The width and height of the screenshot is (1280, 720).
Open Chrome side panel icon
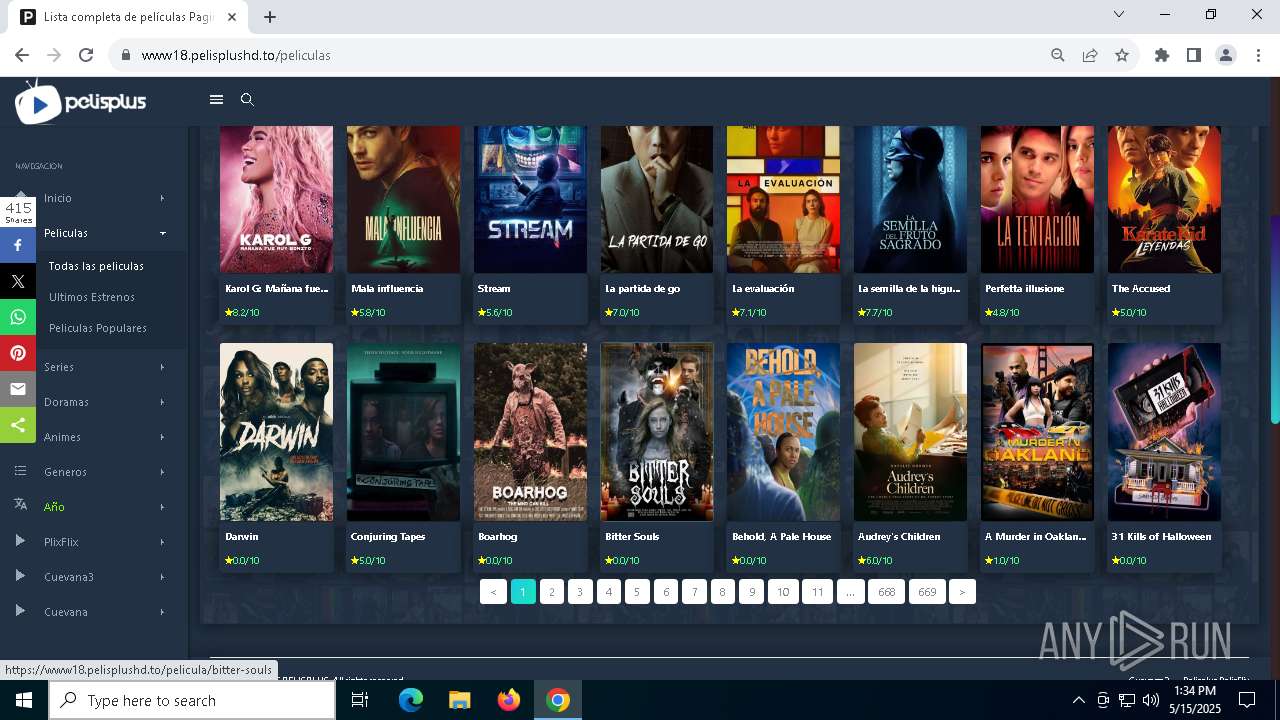pyautogui.click(x=1194, y=55)
